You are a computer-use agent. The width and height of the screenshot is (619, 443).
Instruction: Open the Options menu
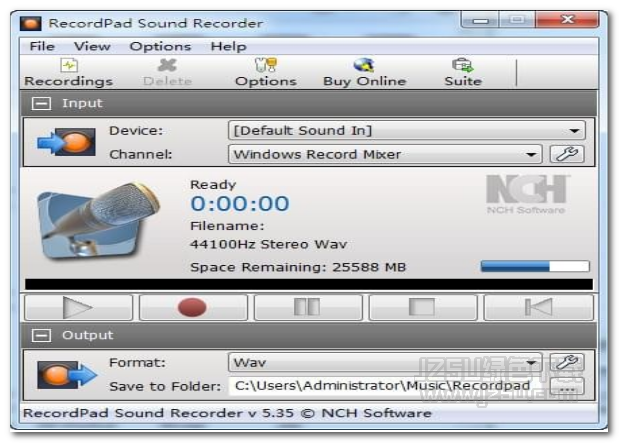pos(160,46)
